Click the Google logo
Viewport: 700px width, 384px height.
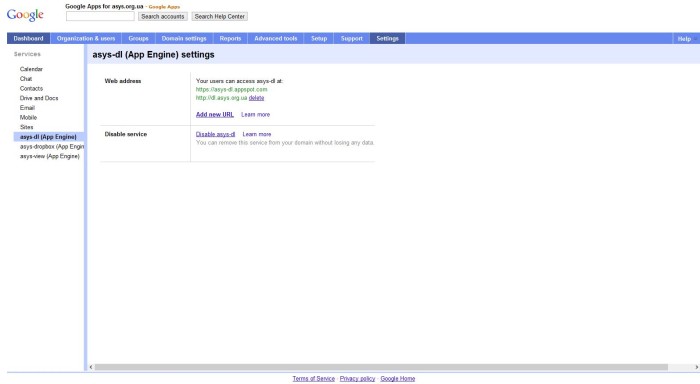(25, 15)
